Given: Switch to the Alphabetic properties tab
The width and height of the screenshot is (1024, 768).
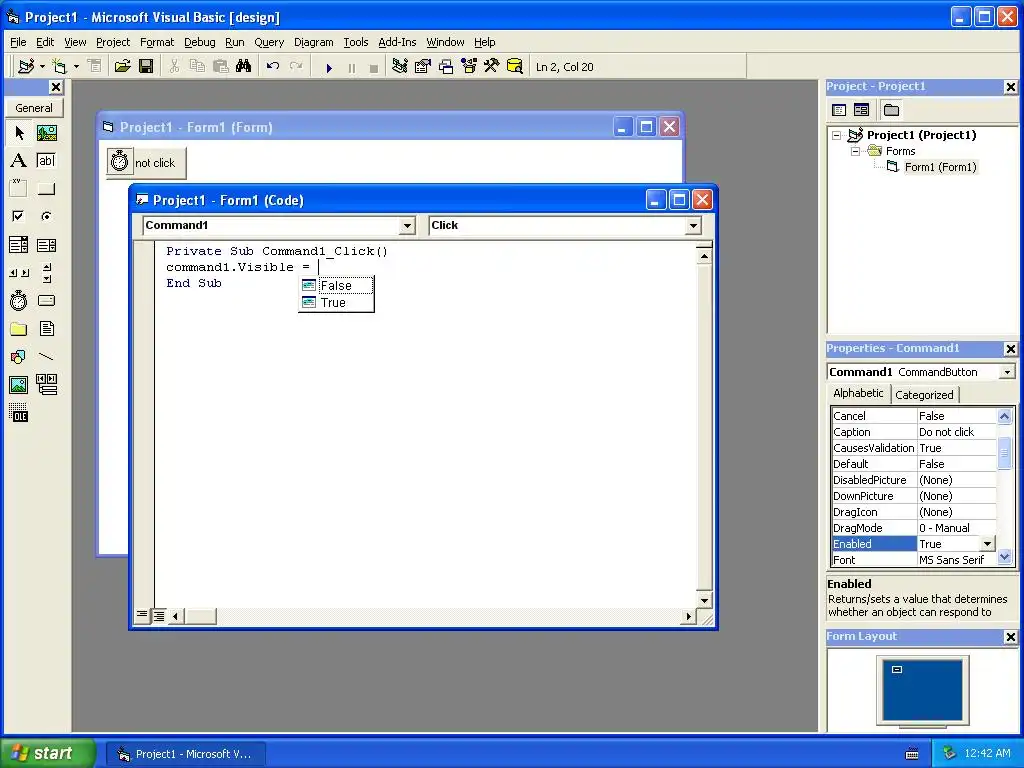Looking at the screenshot, I should [858, 393].
